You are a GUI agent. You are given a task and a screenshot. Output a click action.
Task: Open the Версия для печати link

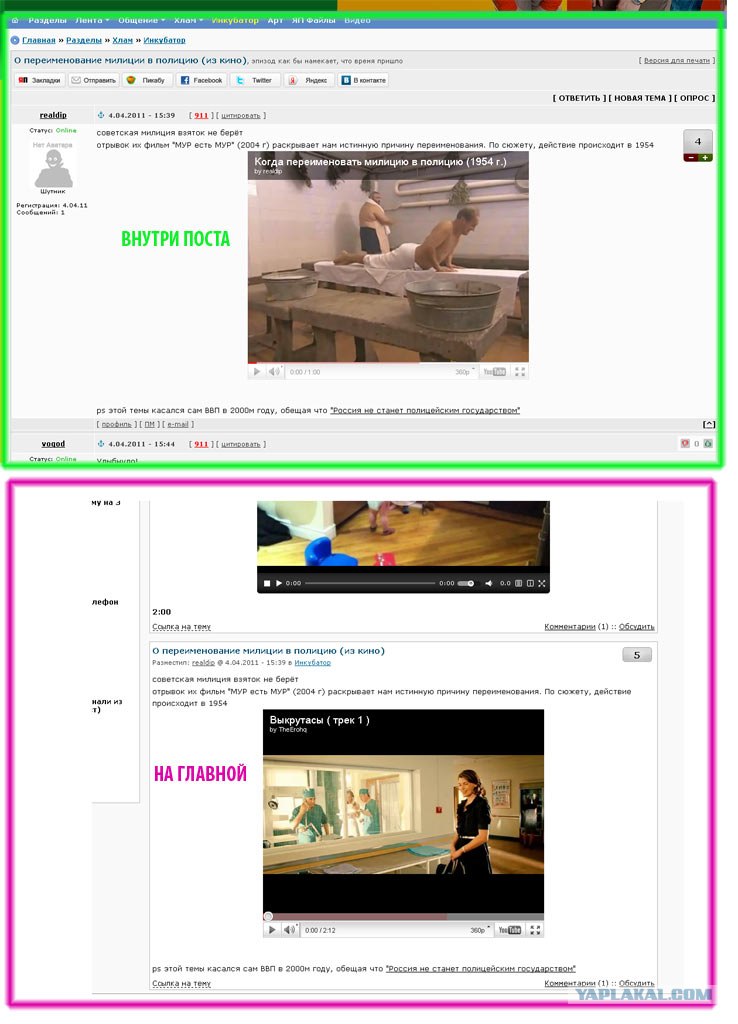point(677,61)
